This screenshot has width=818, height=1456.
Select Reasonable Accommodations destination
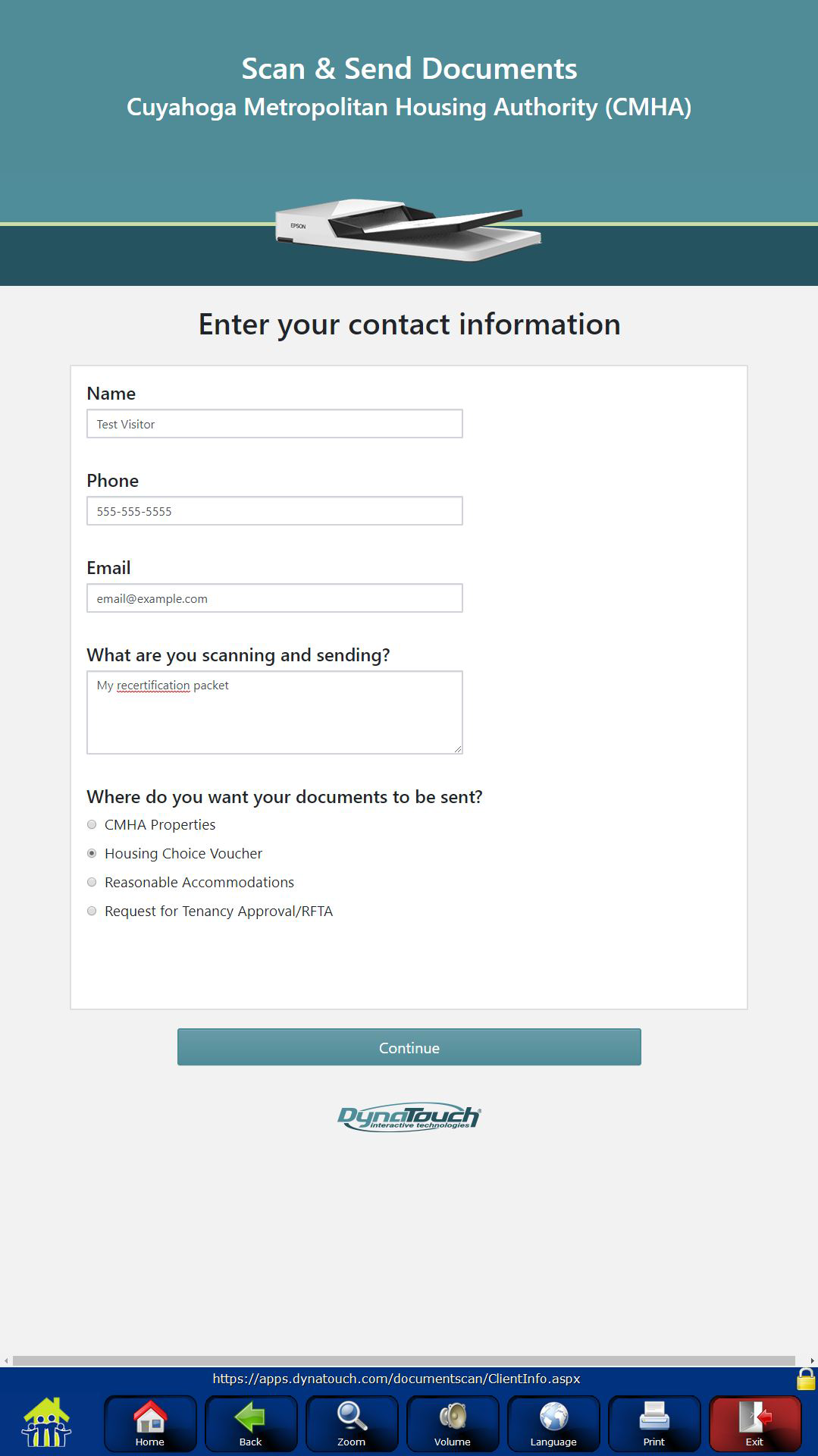(92, 882)
